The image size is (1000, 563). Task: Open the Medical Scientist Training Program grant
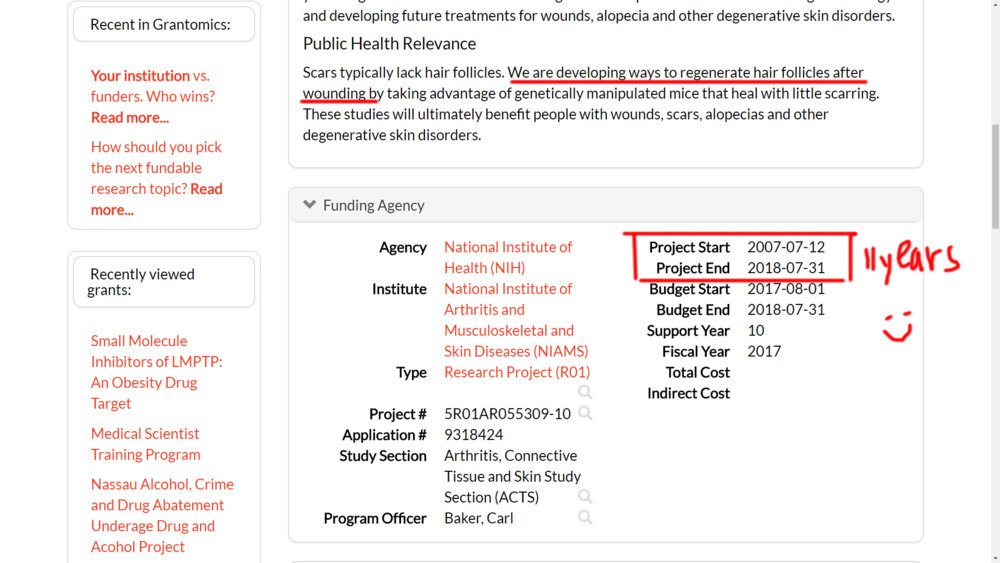[x=145, y=444]
